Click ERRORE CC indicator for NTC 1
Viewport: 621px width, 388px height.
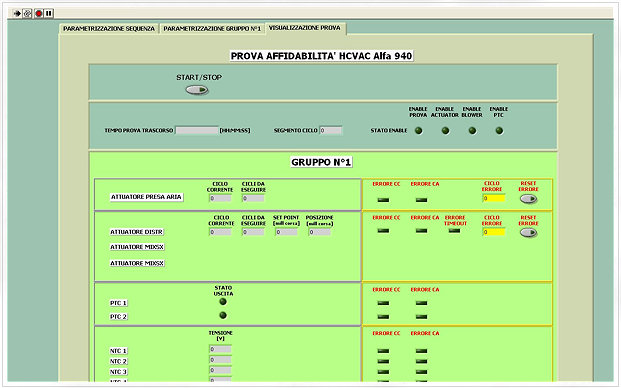pyautogui.click(x=383, y=351)
